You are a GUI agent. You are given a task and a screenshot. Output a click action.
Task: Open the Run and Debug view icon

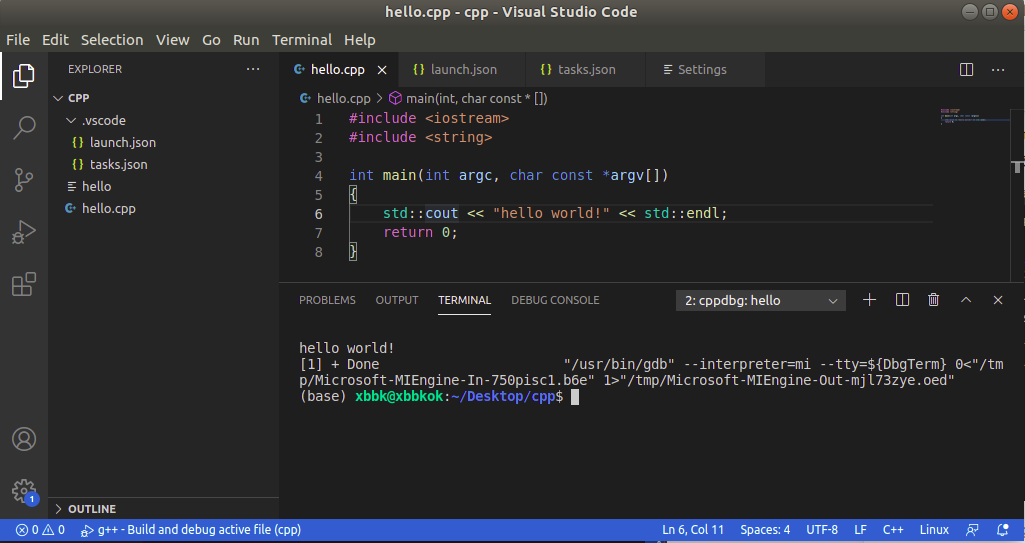[x=24, y=232]
